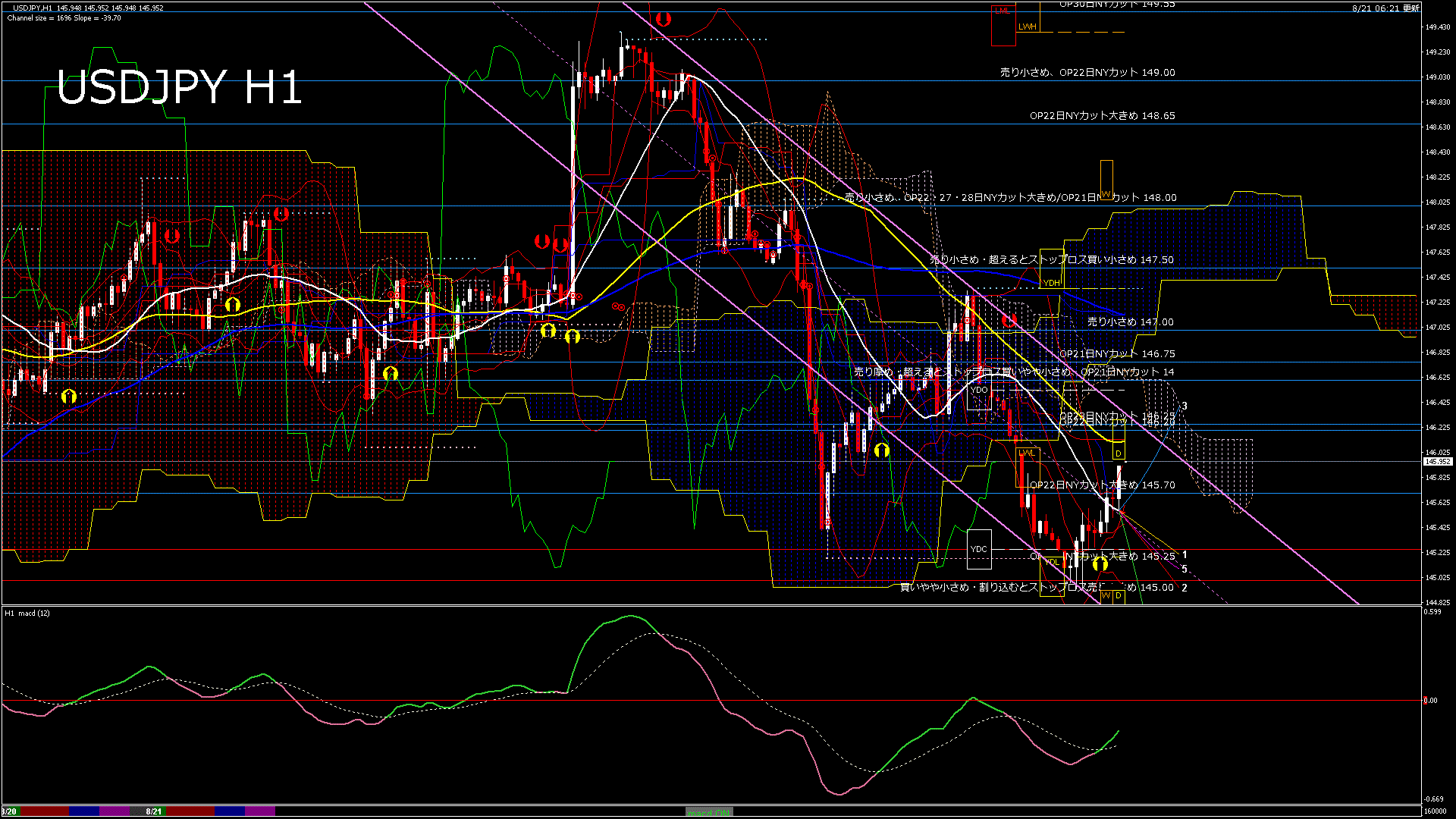Click 147.025 on the price axis
Screen dimensions: 1456x819
point(1438,328)
